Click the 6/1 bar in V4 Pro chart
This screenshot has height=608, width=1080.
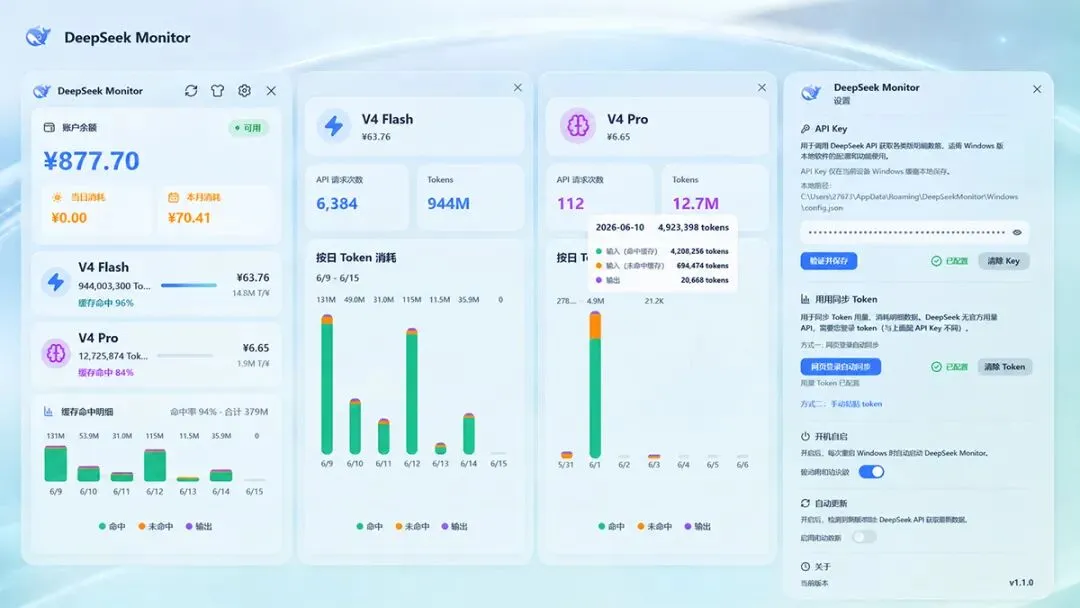click(595, 384)
